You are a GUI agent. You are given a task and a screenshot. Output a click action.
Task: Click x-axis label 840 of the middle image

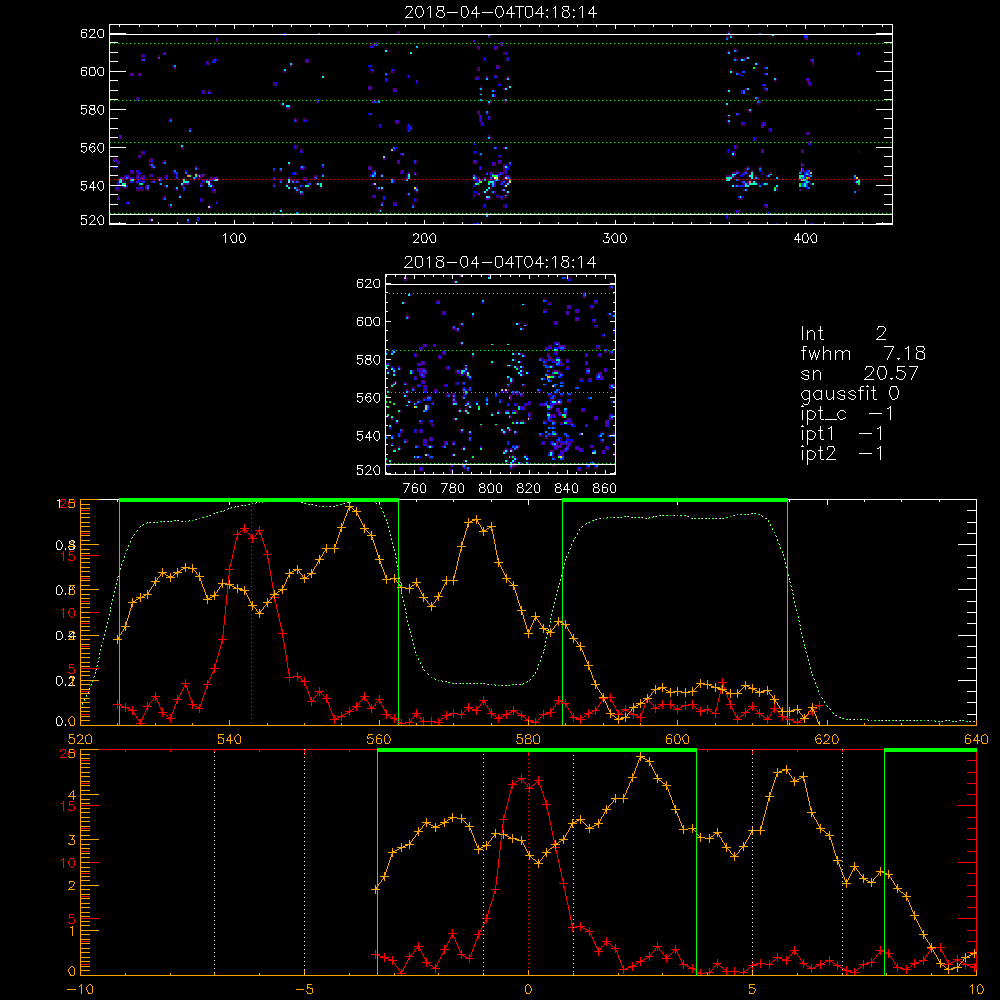tap(566, 489)
